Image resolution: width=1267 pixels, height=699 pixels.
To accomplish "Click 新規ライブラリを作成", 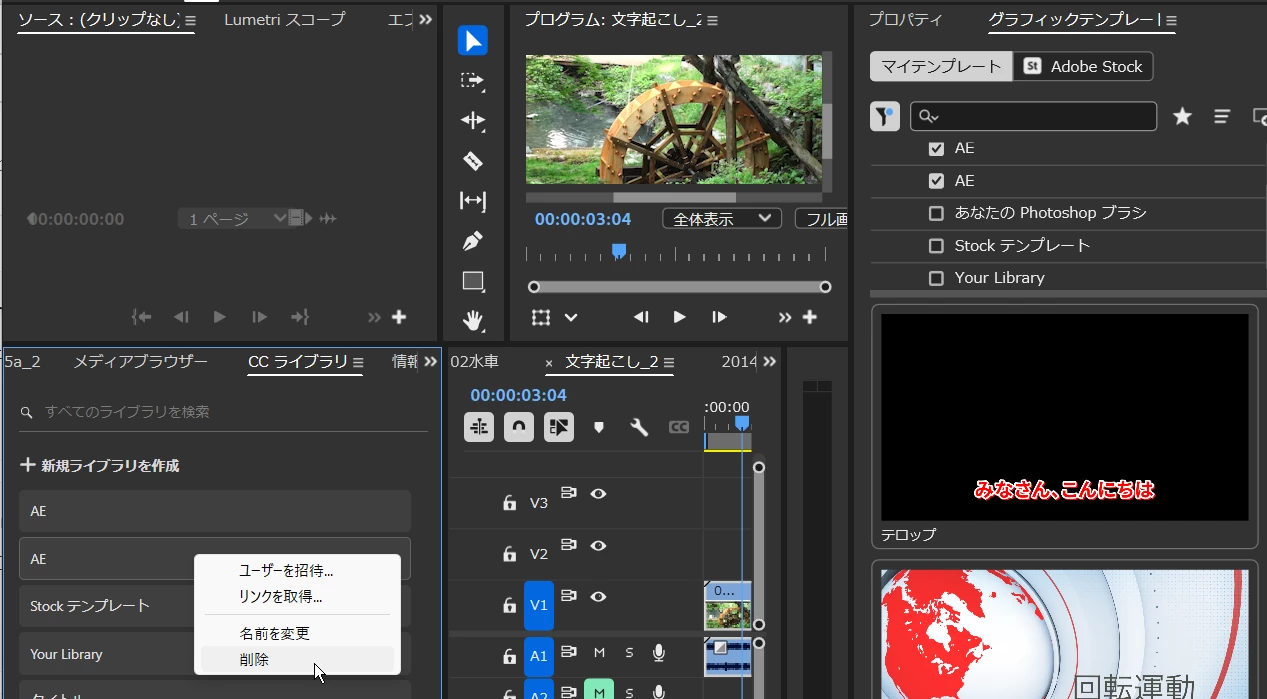I will click(x=100, y=465).
